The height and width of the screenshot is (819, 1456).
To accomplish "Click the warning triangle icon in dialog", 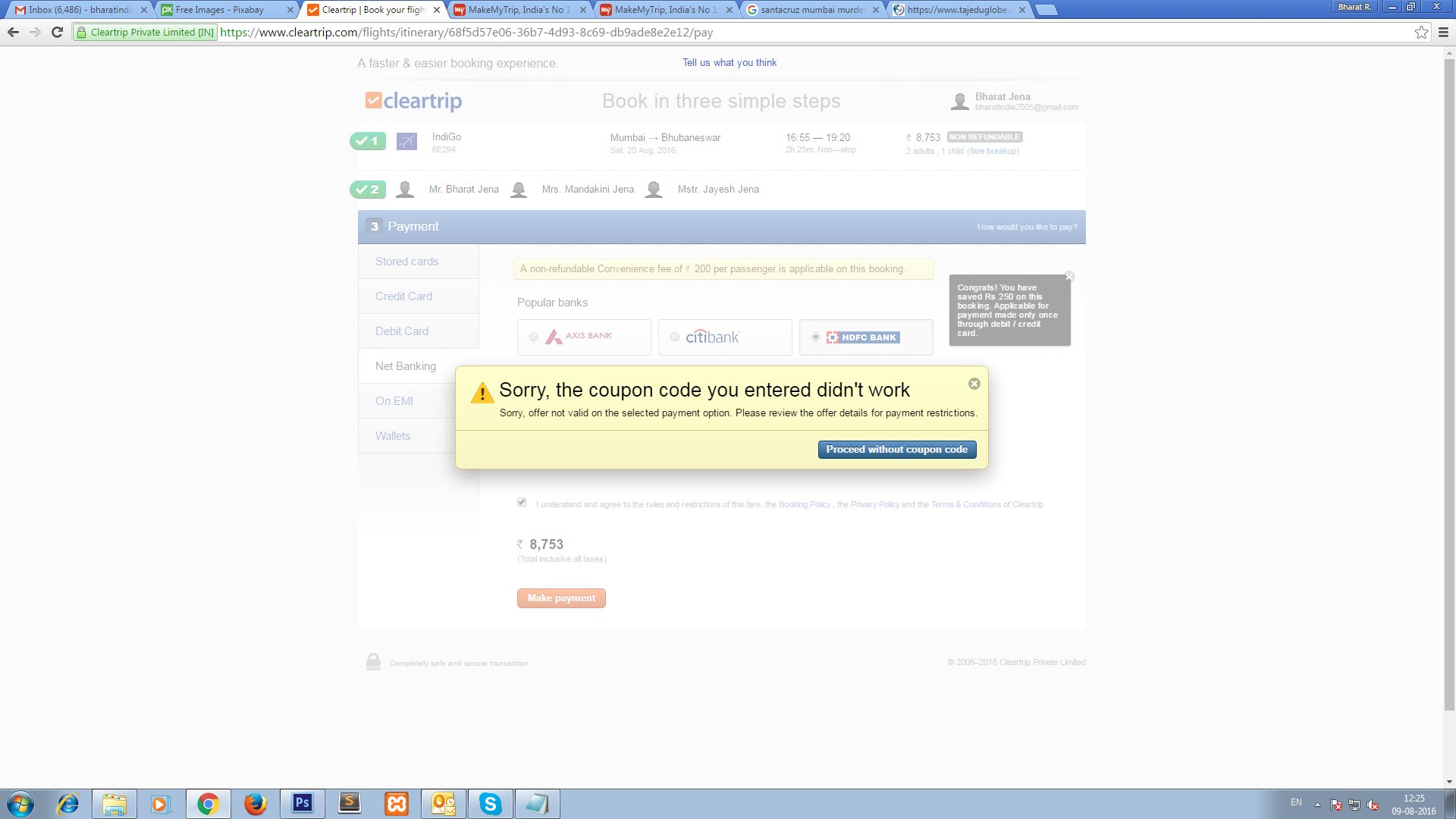I will point(482,393).
